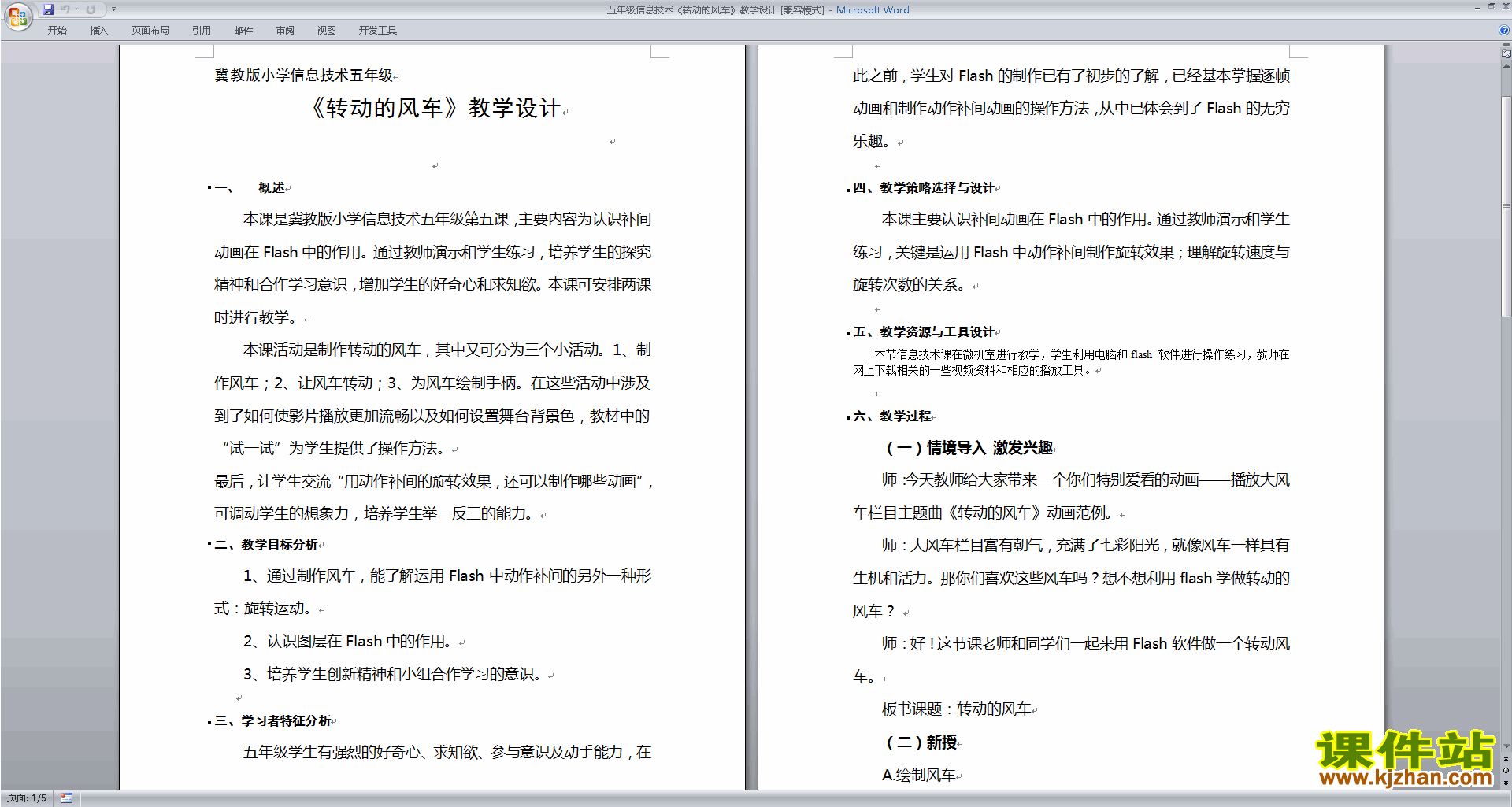Toggle the ruler icon above the scrollbar
Viewport: 1512px width, 807px height.
(x=1506, y=54)
